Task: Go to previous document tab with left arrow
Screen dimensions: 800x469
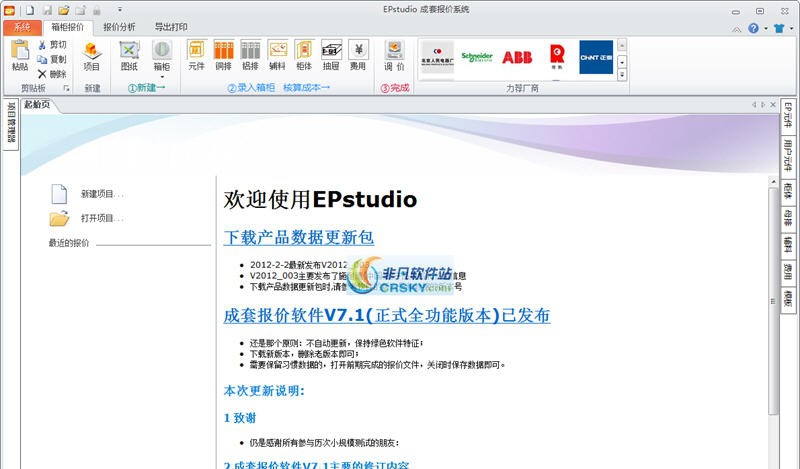Action: 754,105
